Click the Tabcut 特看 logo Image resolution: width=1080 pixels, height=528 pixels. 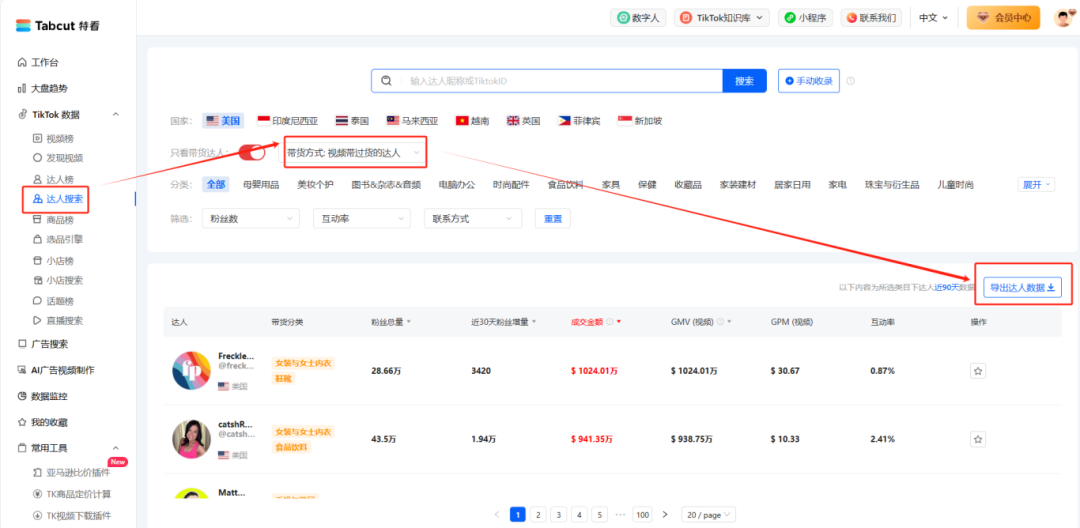58,25
